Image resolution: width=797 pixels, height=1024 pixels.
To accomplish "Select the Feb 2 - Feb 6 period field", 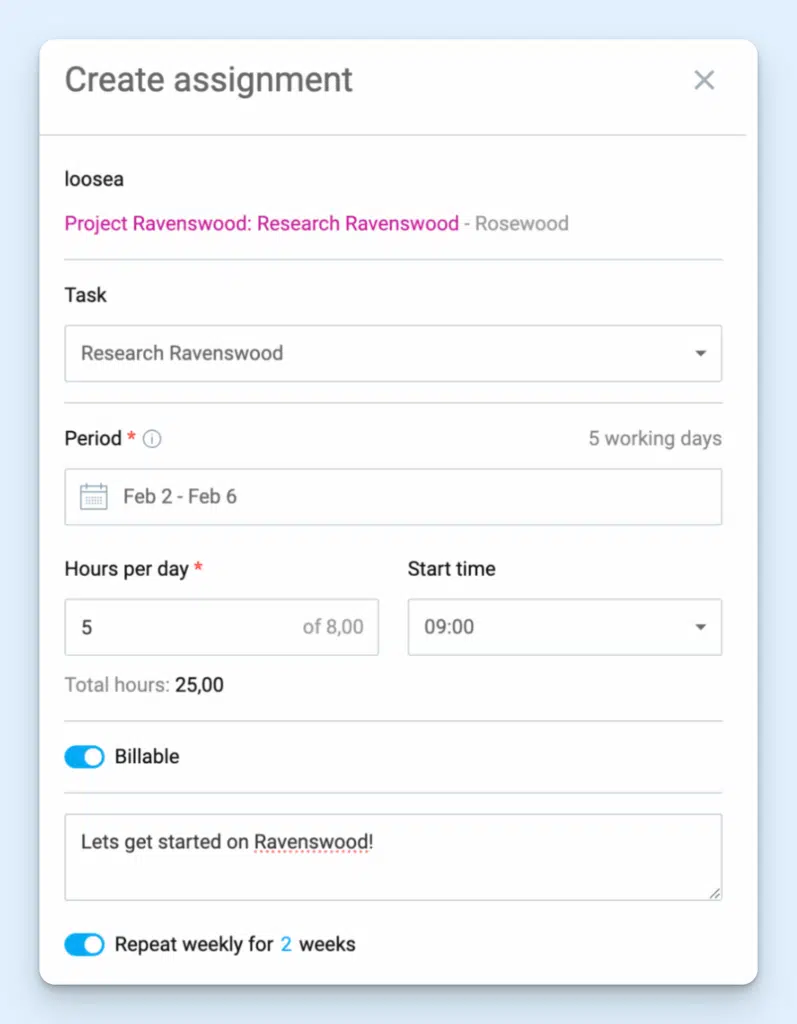I will (x=393, y=496).
